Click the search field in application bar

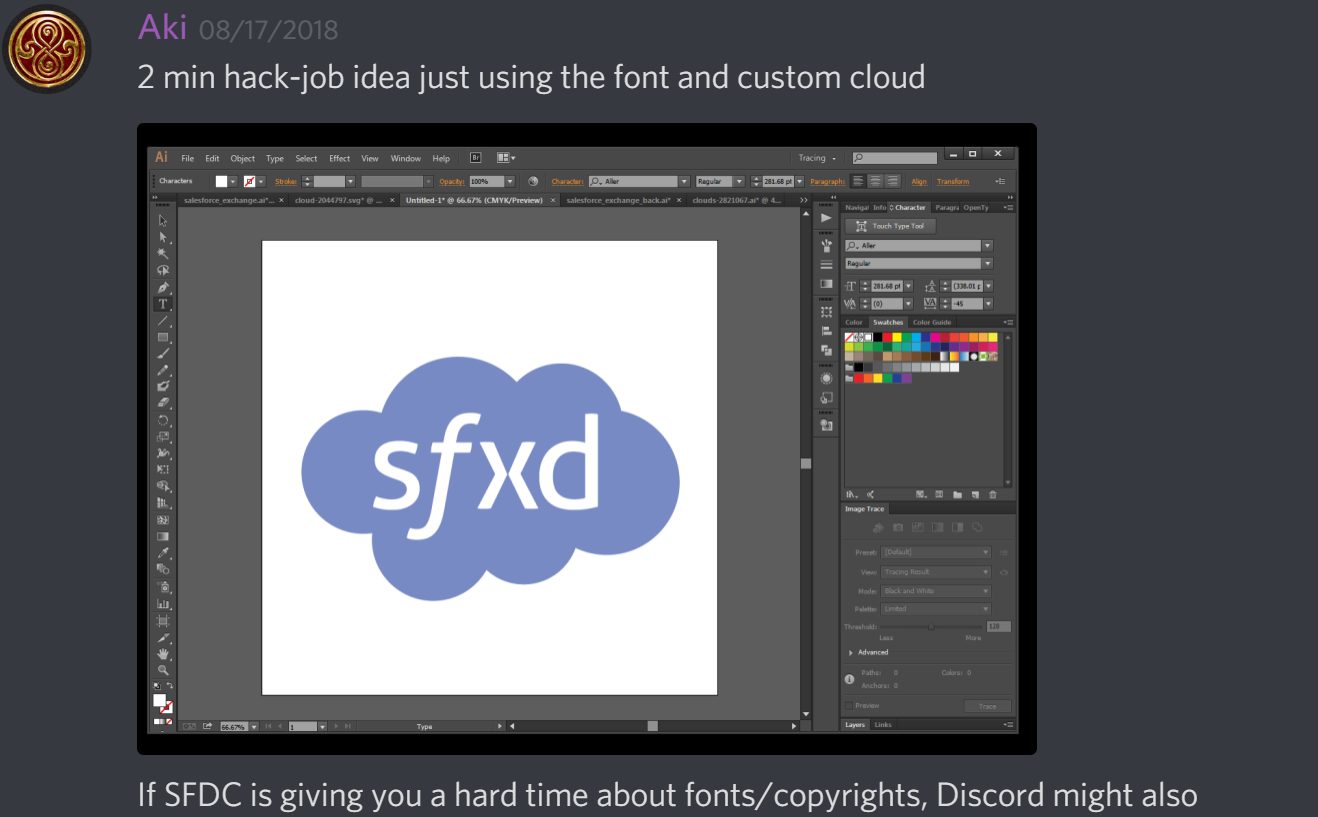pyautogui.click(x=895, y=158)
